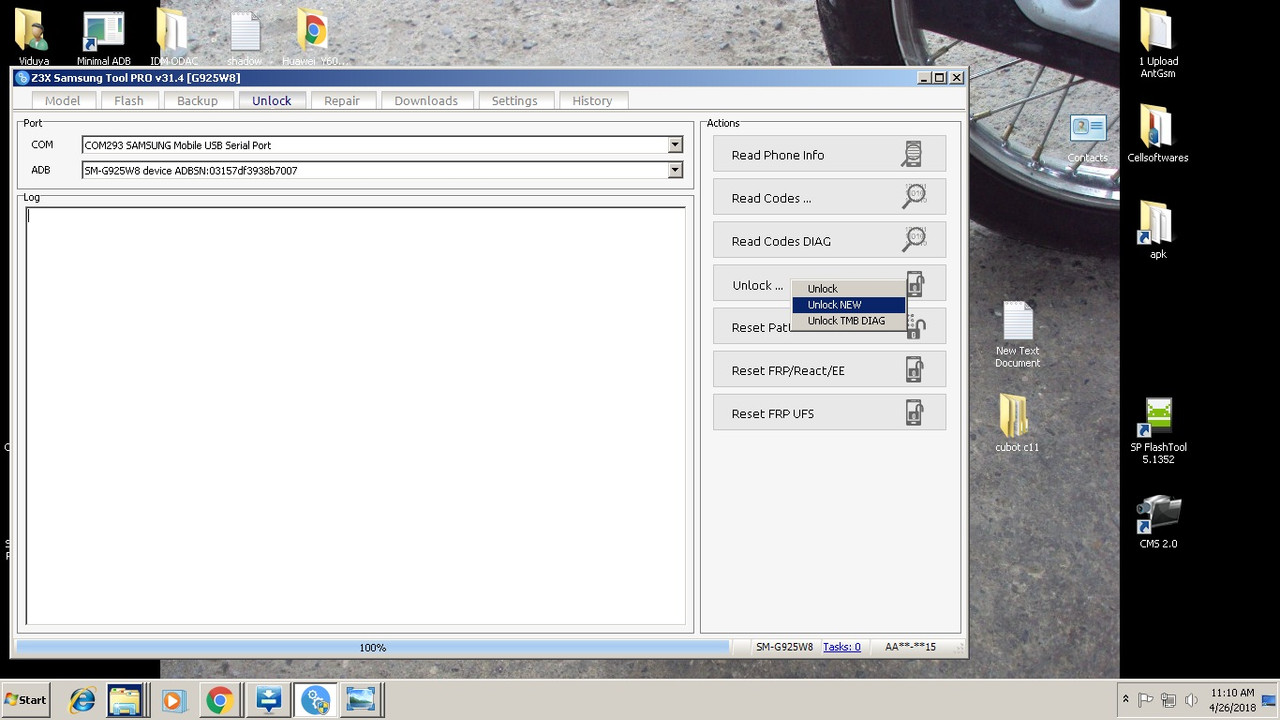The width and height of the screenshot is (1280, 720).
Task: Open the apk folder shortcut on desktop
Action: 1157,230
